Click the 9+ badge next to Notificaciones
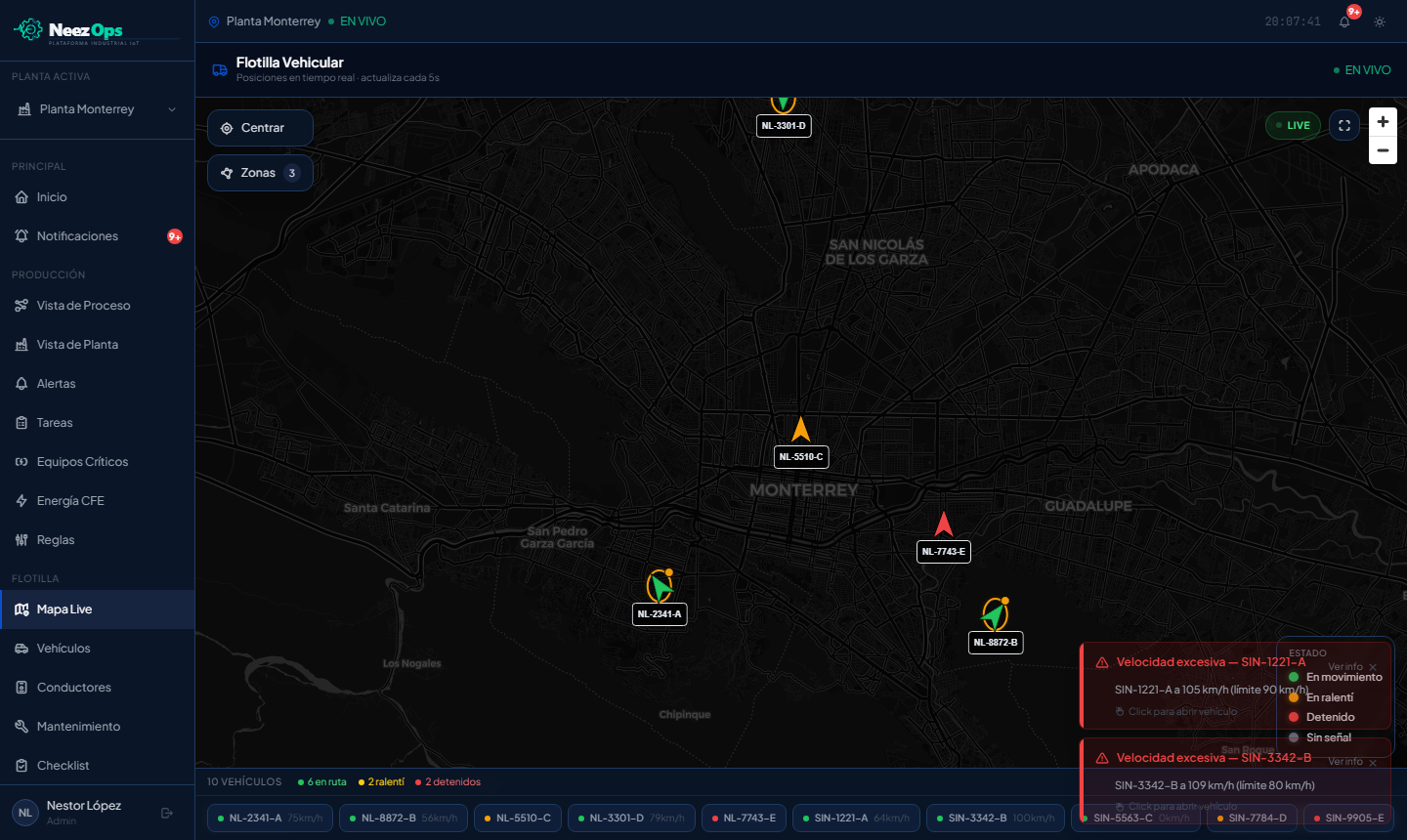Screen dimensions: 1407x840 click(x=175, y=236)
